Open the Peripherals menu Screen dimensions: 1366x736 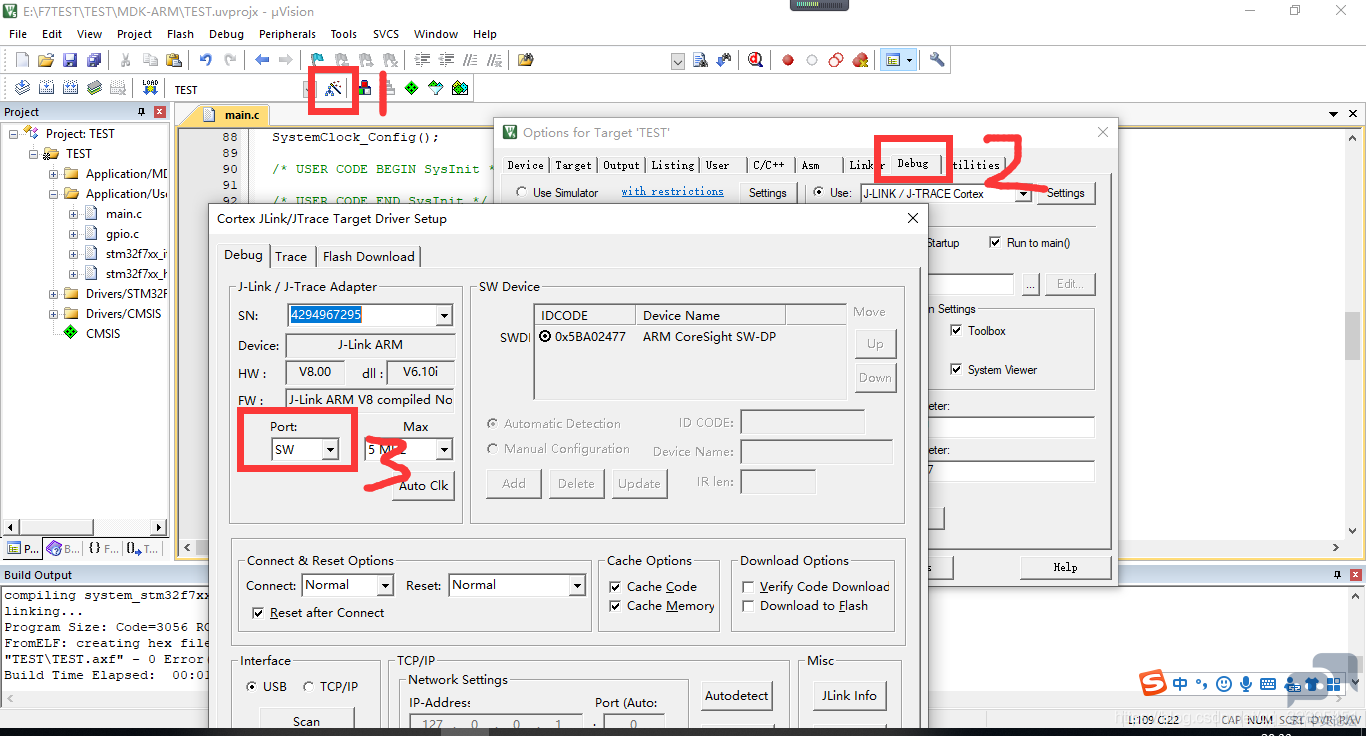(x=287, y=34)
